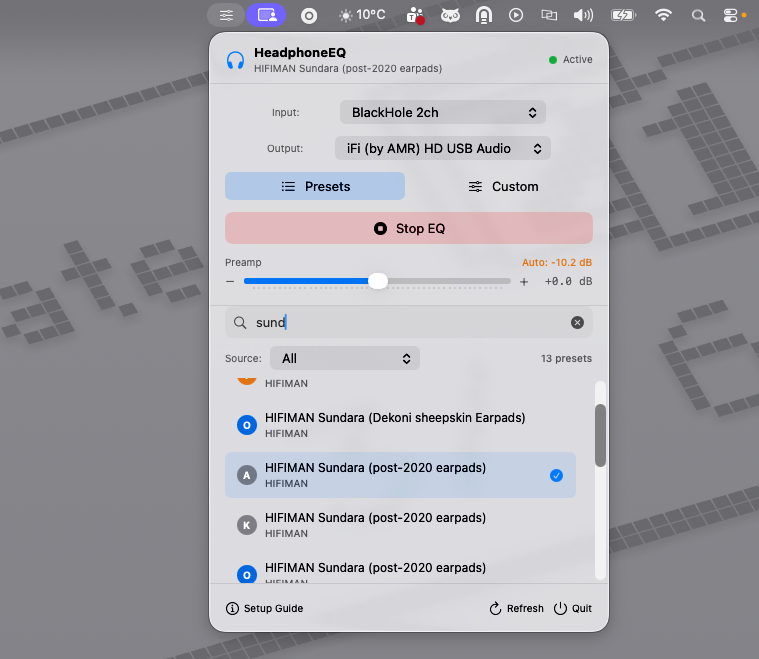Open Spotlight search

point(698,16)
